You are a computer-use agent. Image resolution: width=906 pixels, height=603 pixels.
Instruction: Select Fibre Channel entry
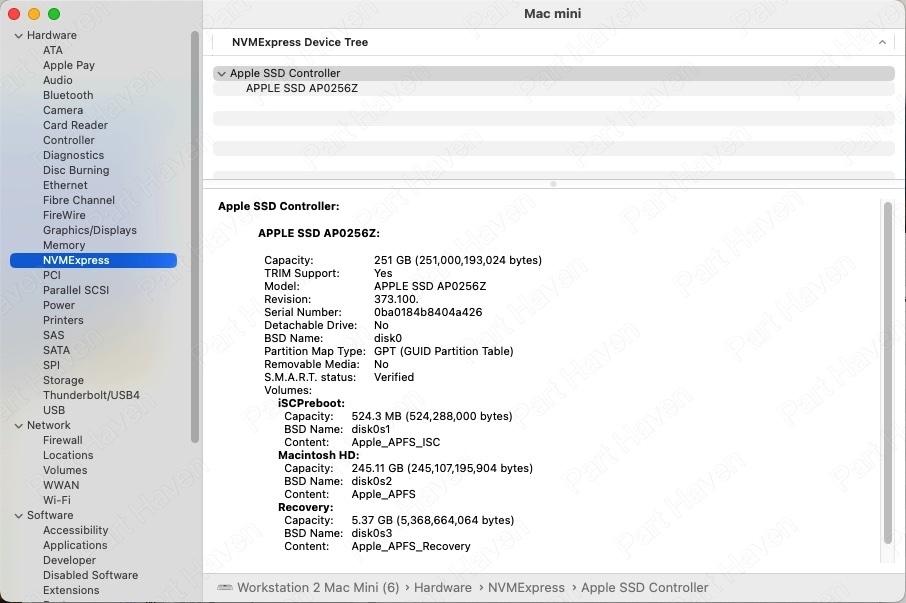tap(79, 200)
